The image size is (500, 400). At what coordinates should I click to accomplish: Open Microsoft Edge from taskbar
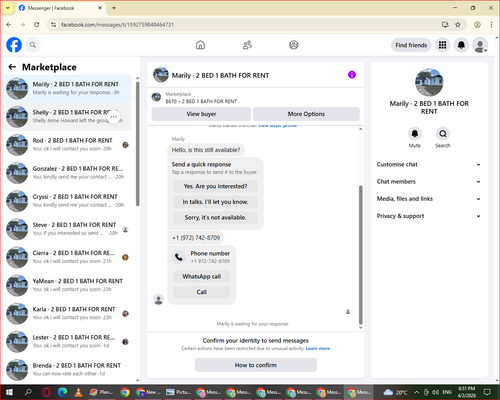[x=62, y=392]
